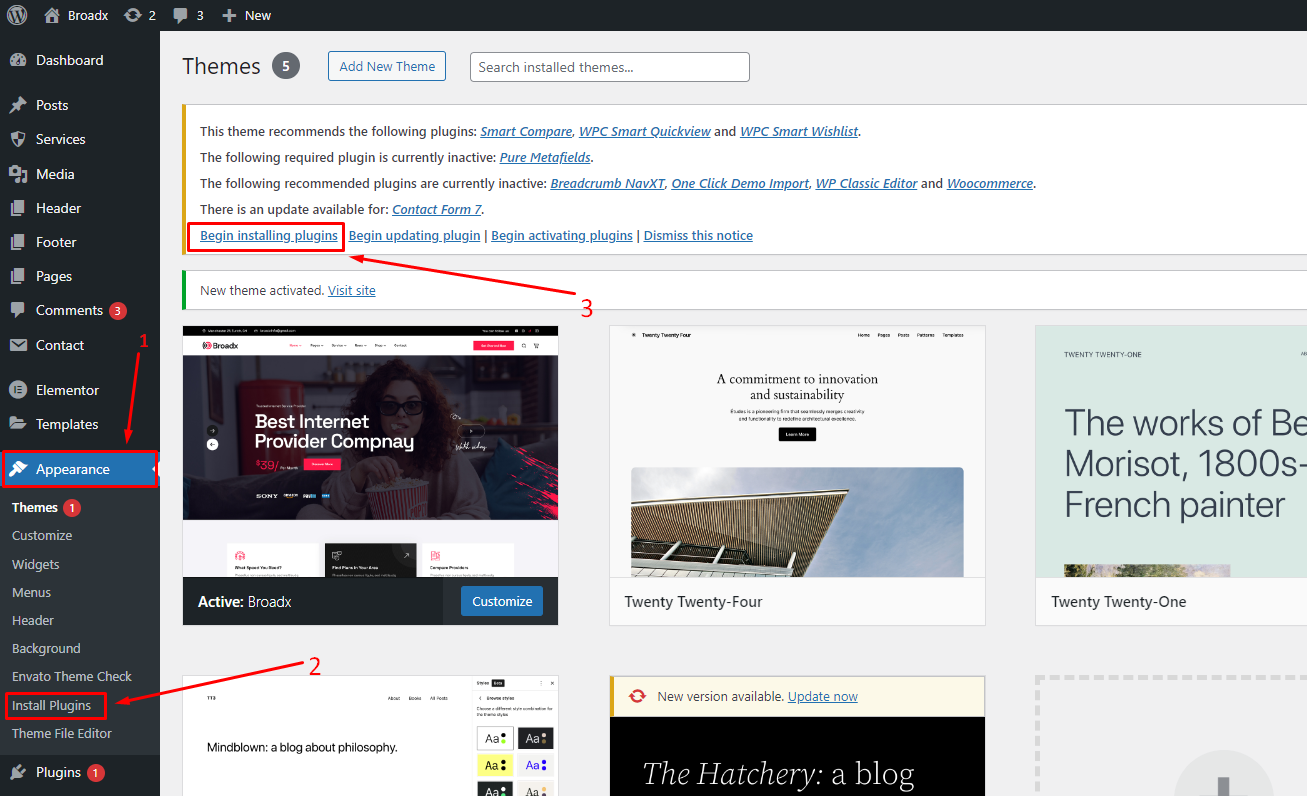Click the Templates folder icon
Screen dimensions: 1307x796
pyautogui.click(x=18, y=424)
